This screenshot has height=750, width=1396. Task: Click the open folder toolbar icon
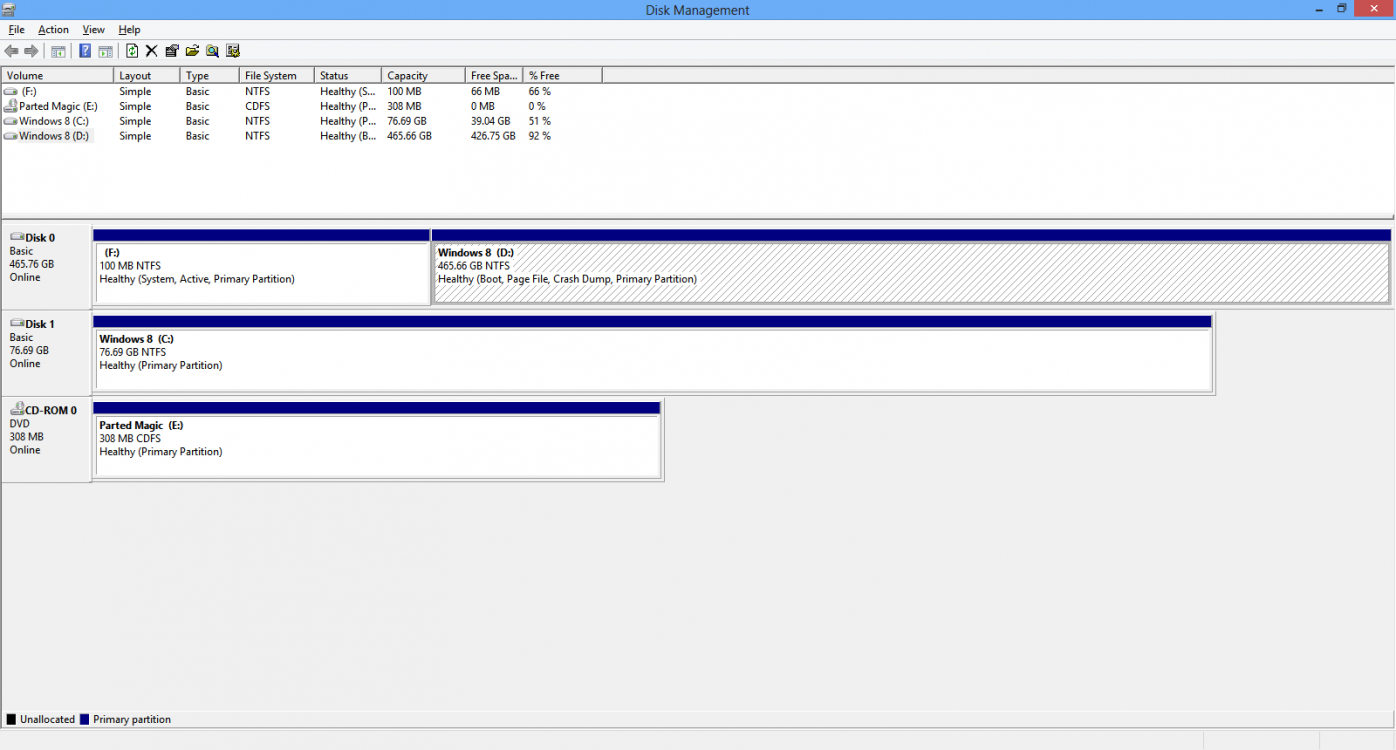point(192,51)
